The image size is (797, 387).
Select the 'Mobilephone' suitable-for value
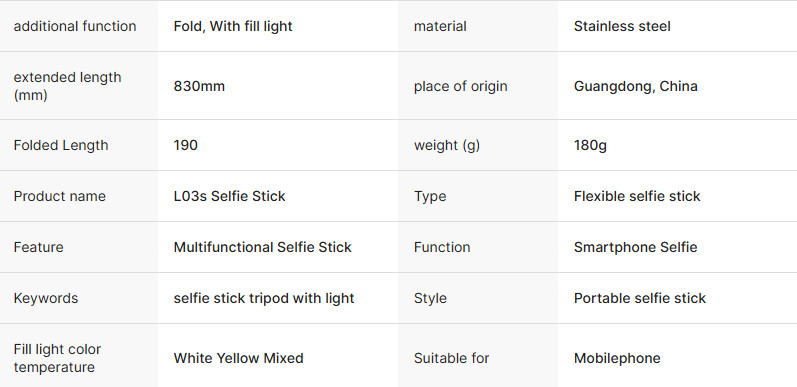click(x=617, y=358)
